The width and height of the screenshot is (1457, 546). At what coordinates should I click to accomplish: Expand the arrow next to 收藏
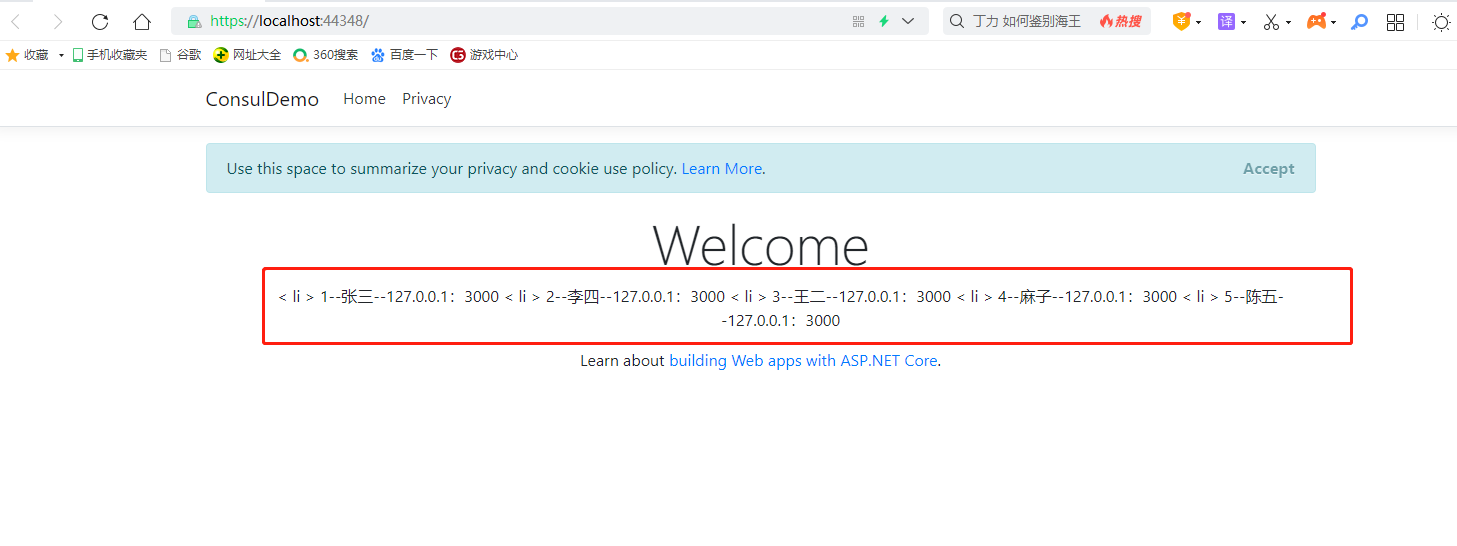click(61, 56)
